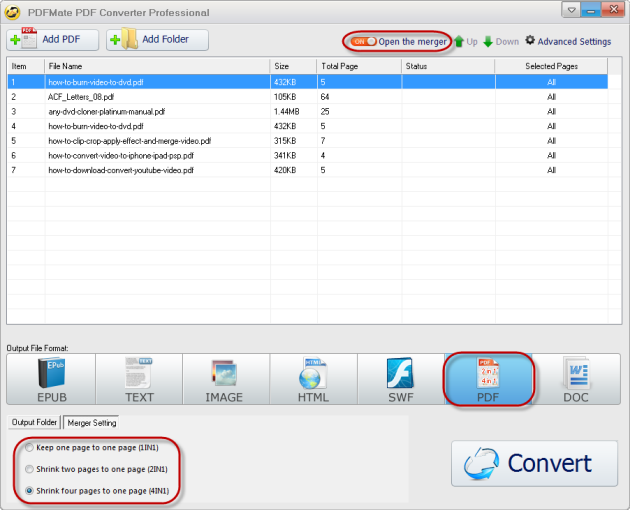Click the Selected Pages column header

coord(552,66)
